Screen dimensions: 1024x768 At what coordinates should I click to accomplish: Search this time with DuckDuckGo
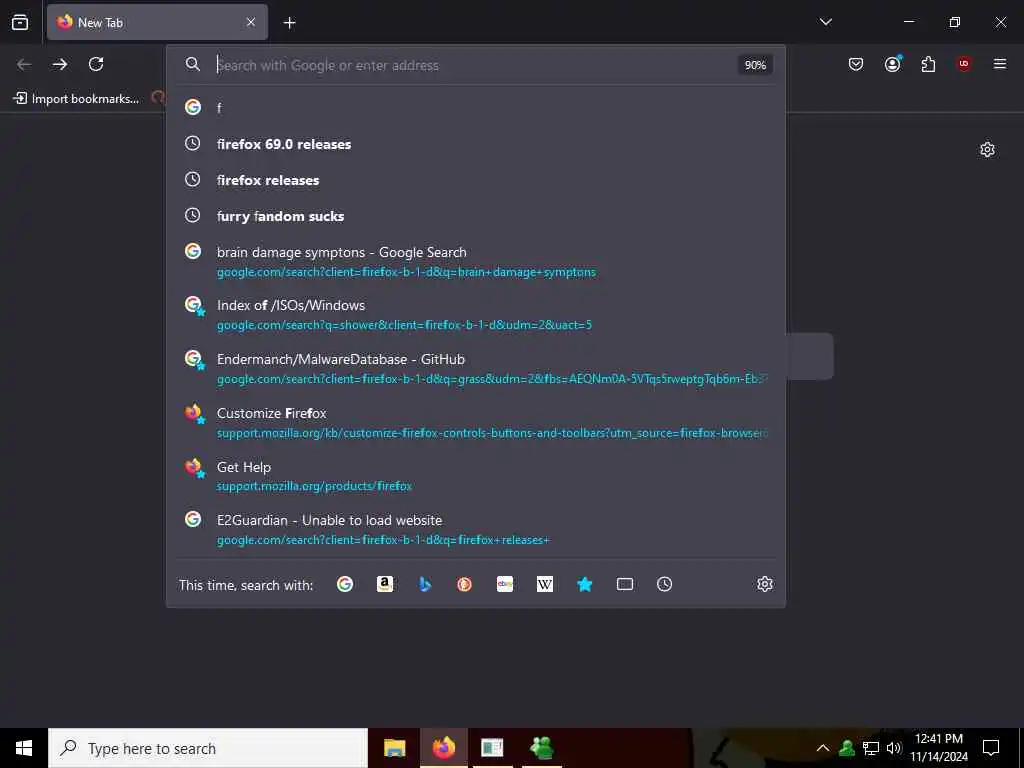[x=464, y=584]
